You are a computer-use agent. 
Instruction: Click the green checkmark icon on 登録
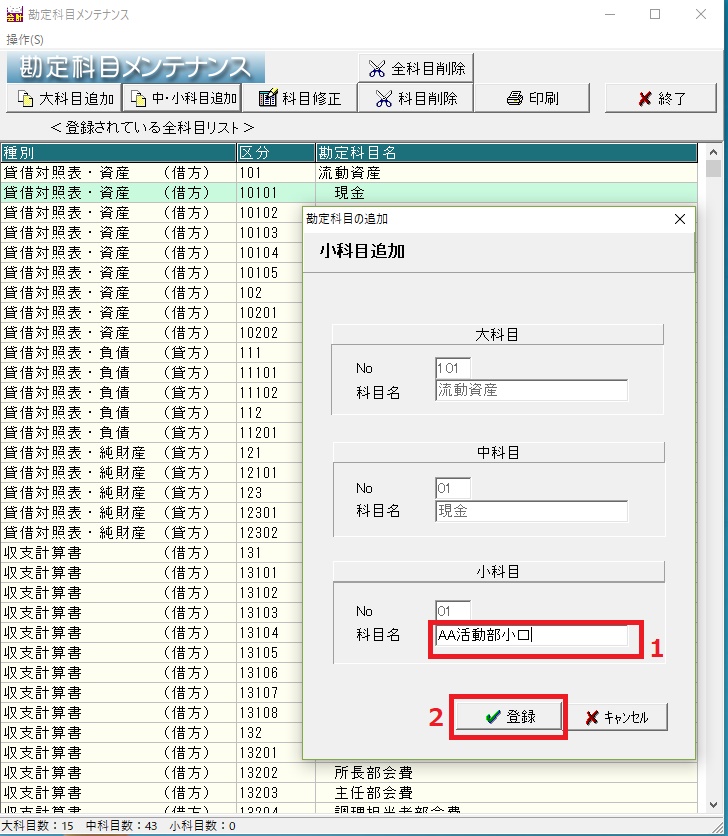click(x=493, y=717)
